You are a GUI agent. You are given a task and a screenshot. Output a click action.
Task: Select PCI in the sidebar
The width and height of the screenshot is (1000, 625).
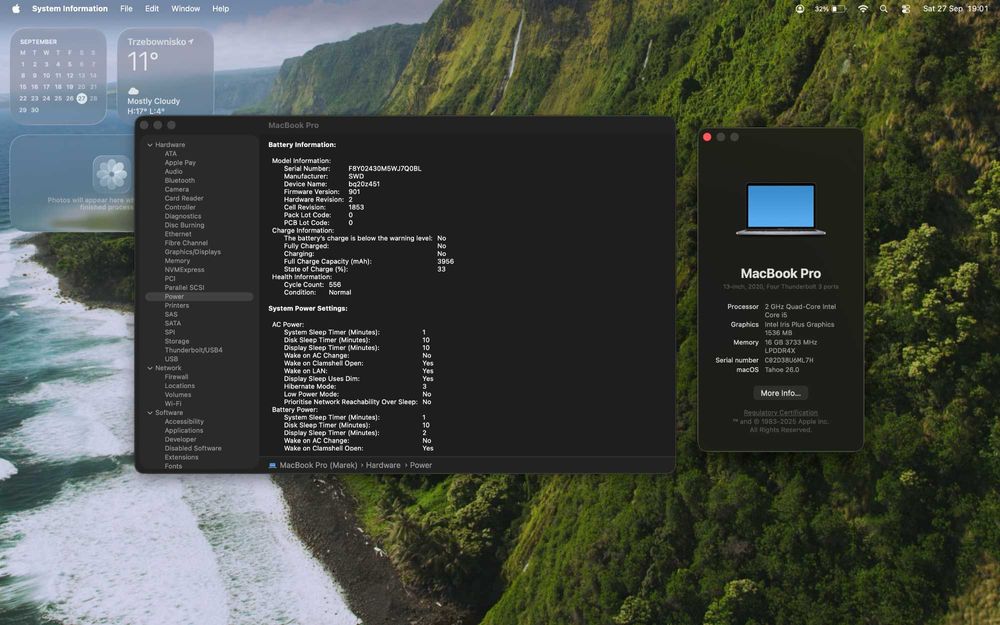pyautogui.click(x=170, y=279)
